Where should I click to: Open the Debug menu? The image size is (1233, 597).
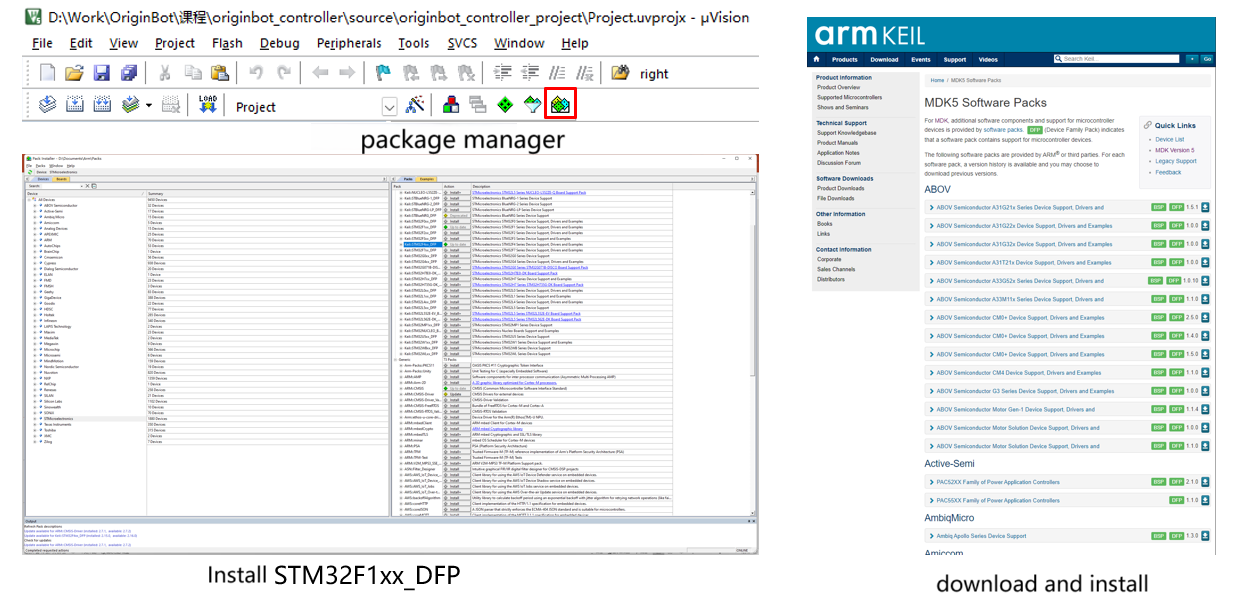coord(279,43)
